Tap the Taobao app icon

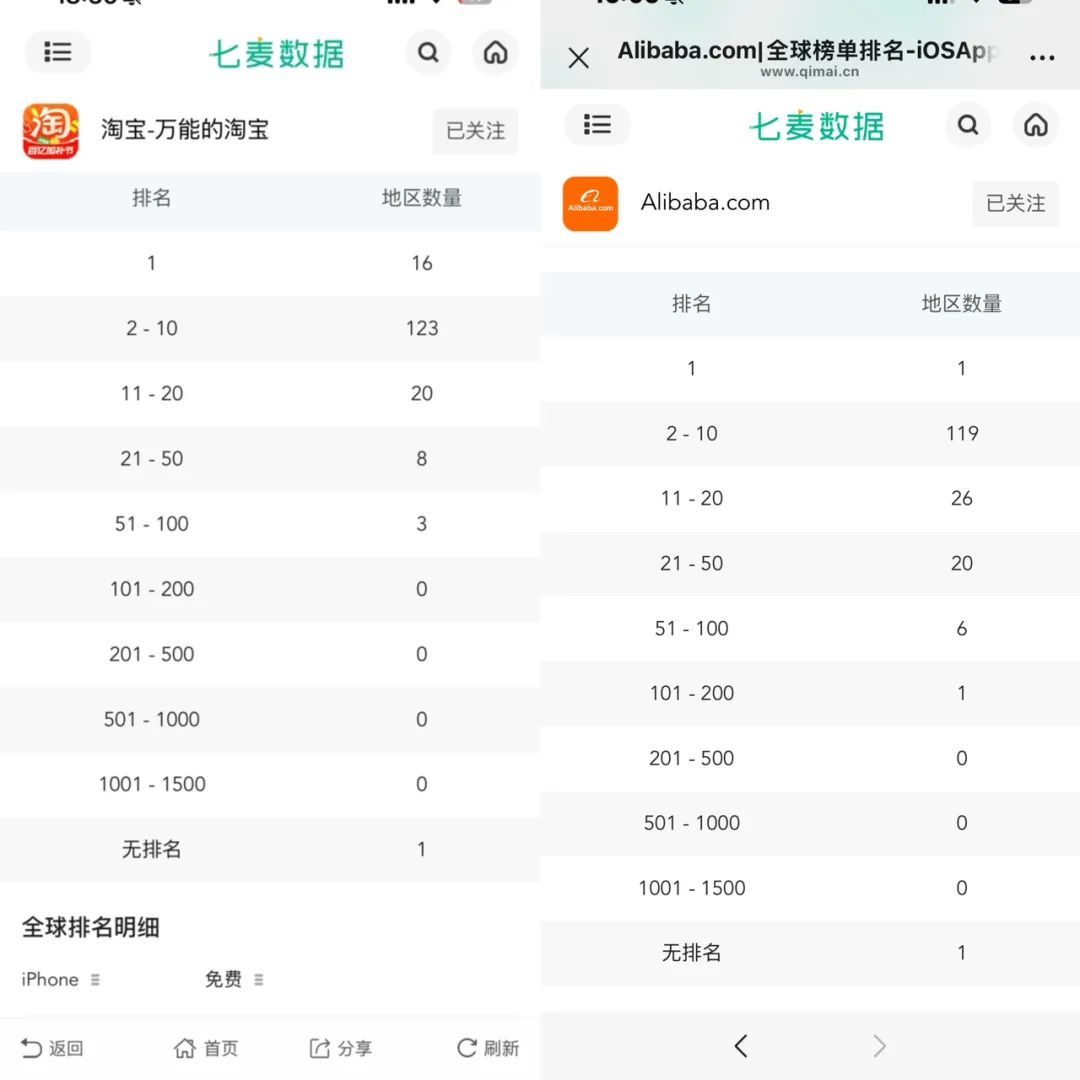pos(53,131)
